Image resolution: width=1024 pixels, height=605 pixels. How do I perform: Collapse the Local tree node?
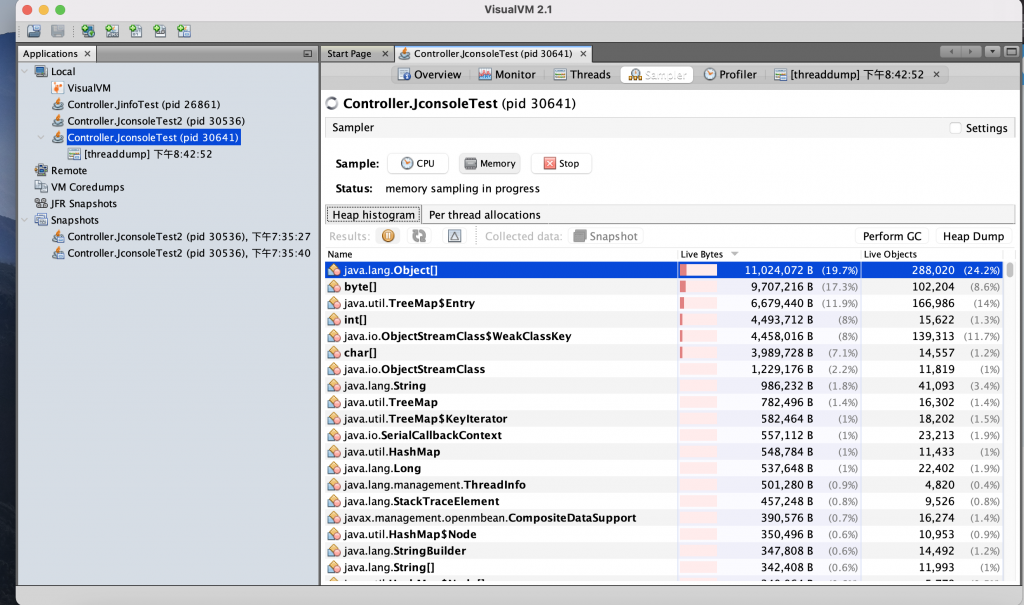(x=25, y=71)
